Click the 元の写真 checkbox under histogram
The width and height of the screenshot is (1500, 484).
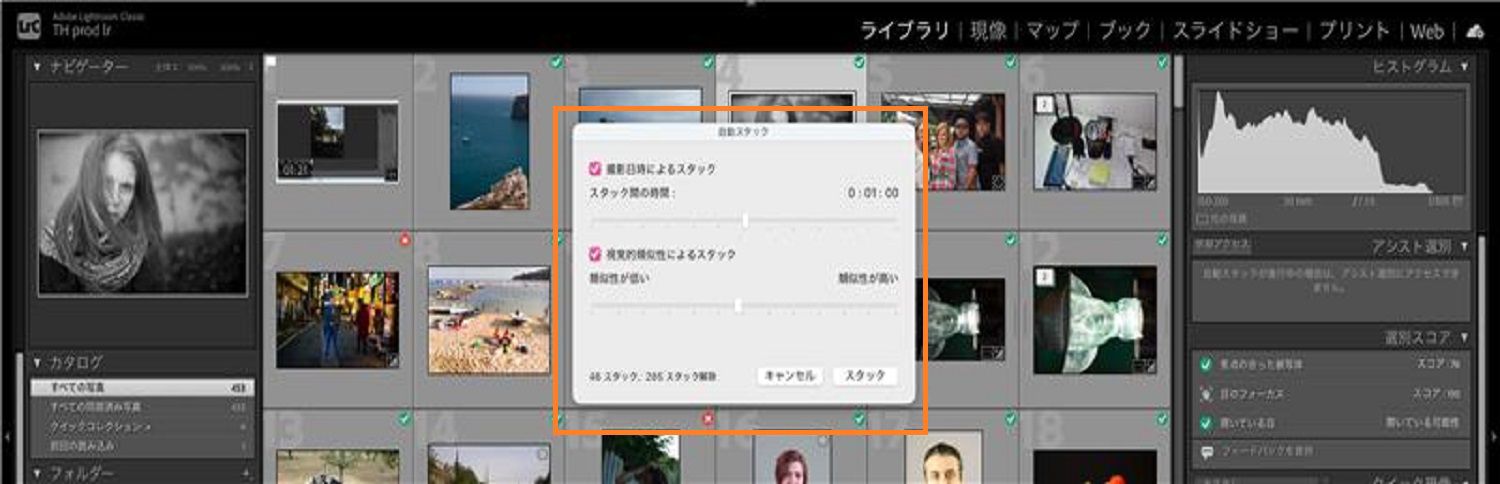point(1202,217)
